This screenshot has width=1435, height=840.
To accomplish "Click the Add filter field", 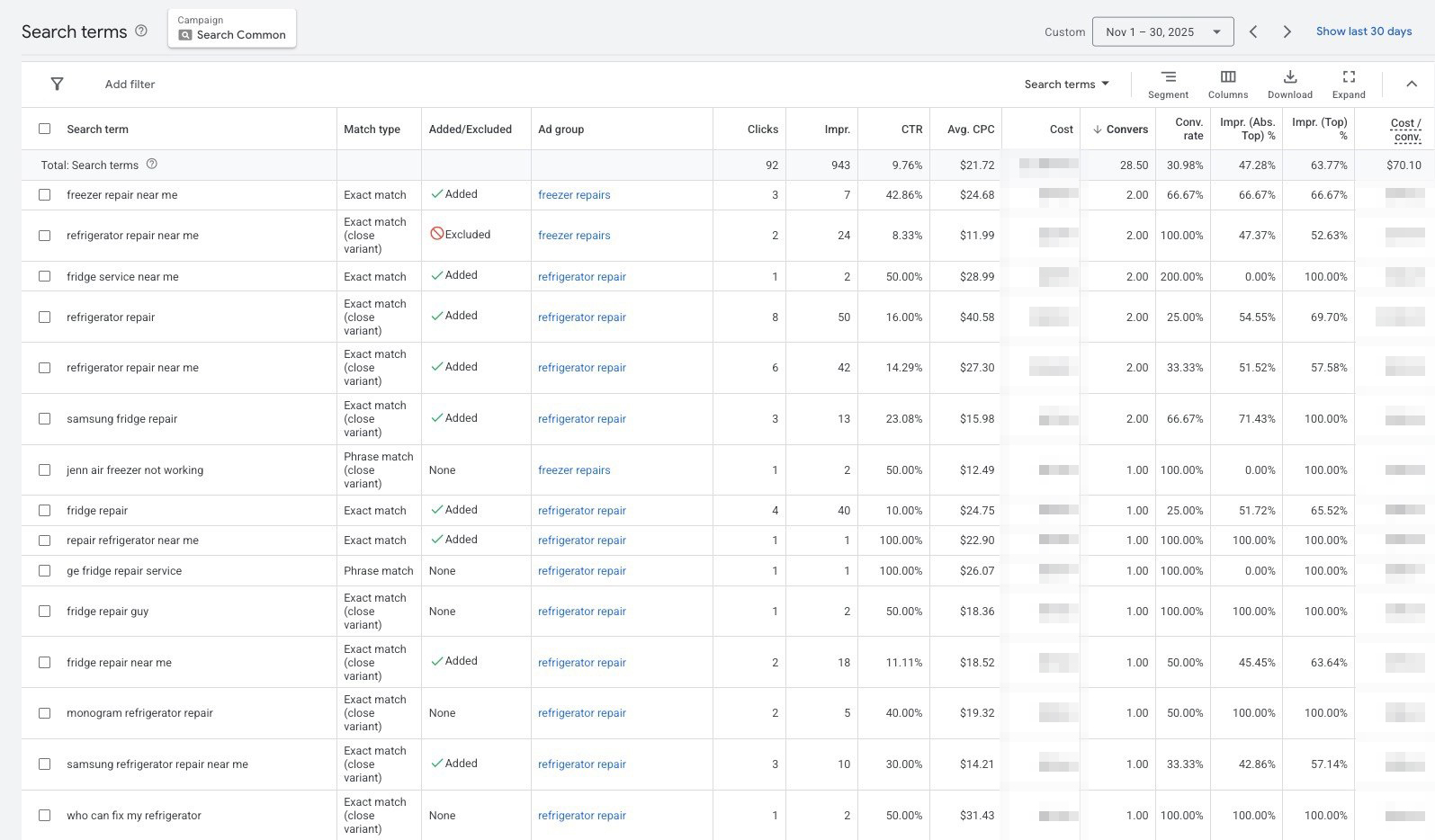I will coord(130,84).
